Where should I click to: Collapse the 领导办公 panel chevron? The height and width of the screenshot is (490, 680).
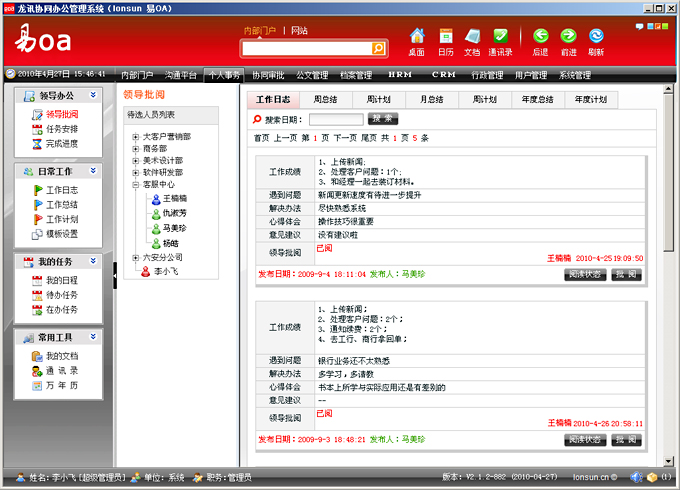click(93, 95)
